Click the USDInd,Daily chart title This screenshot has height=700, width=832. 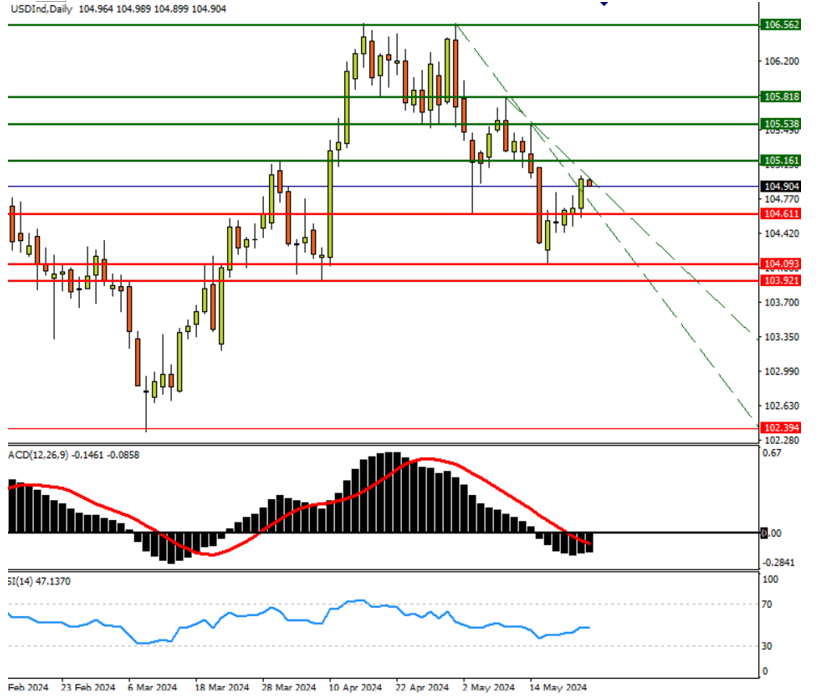point(42,9)
